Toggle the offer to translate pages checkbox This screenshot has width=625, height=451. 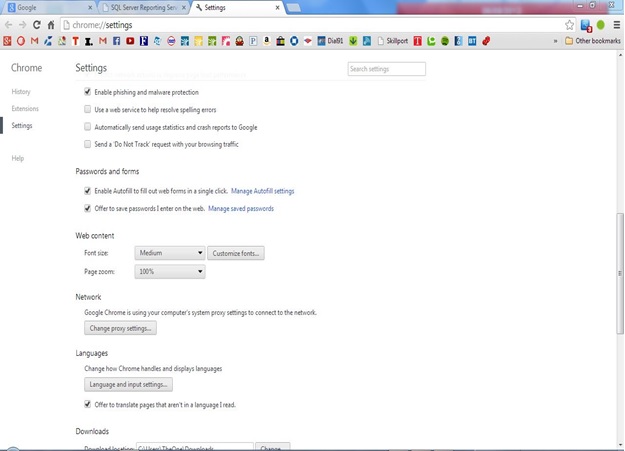click(x=88, y=405)
